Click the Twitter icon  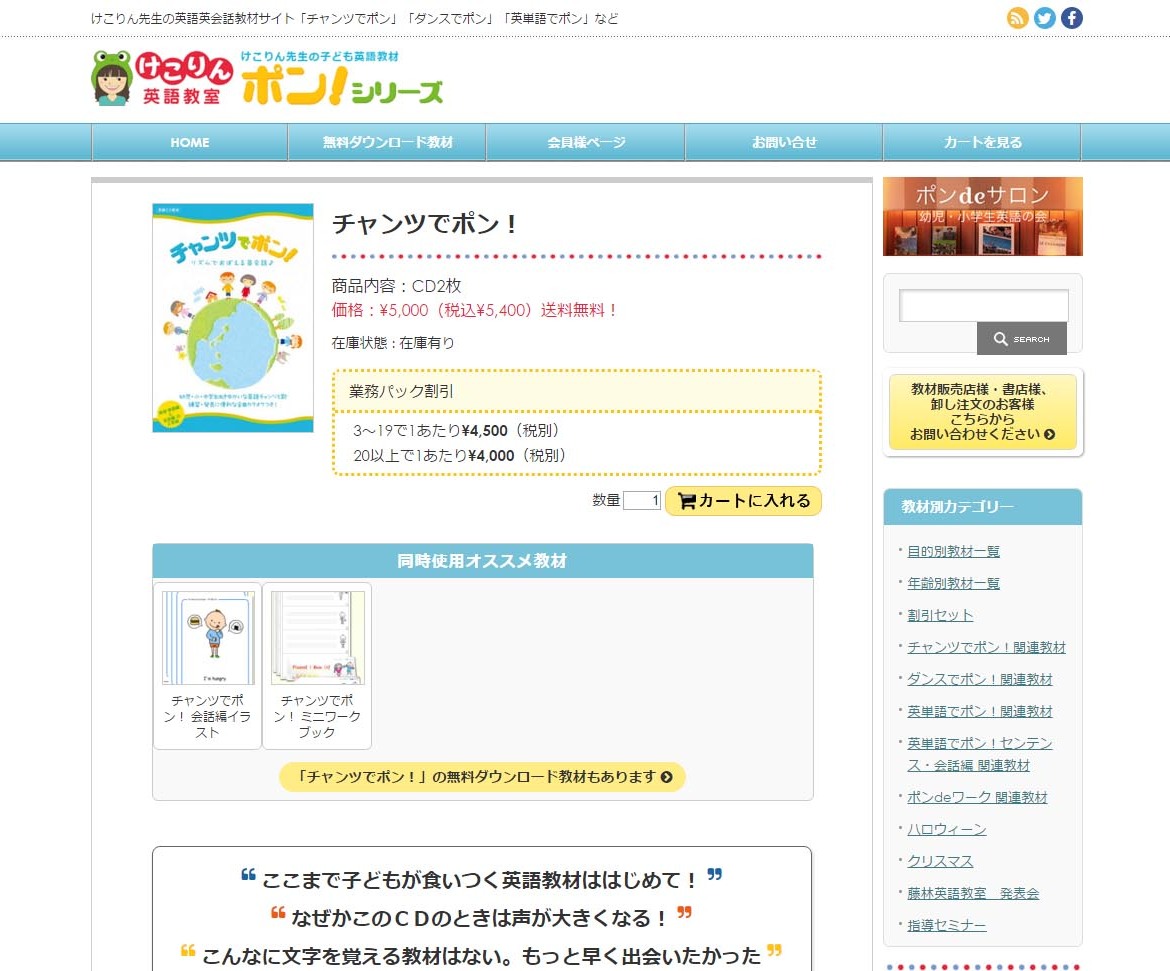pyautogui.click(x=1045, y=17)
